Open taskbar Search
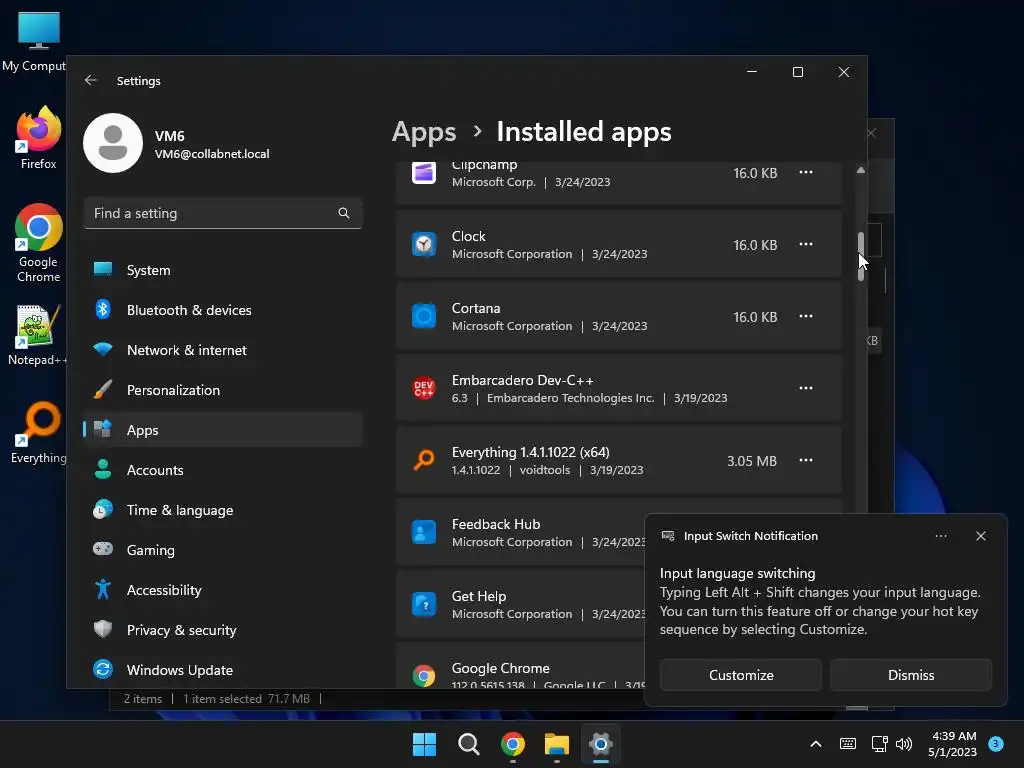The image size is (1024, 768). 468,744
